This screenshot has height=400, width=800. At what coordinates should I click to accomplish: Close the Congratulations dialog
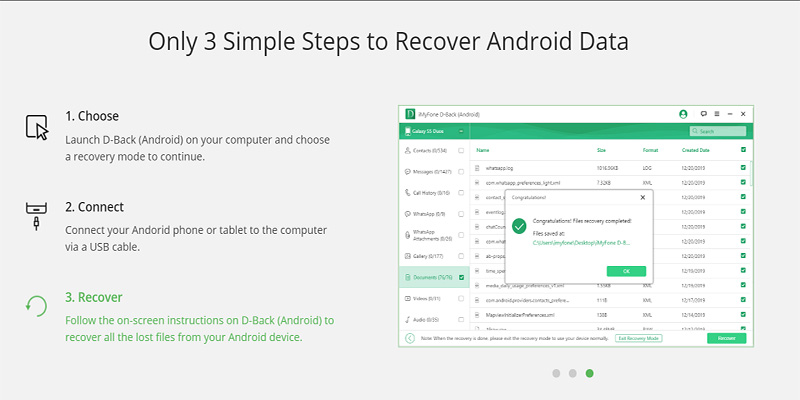point(643,198)
